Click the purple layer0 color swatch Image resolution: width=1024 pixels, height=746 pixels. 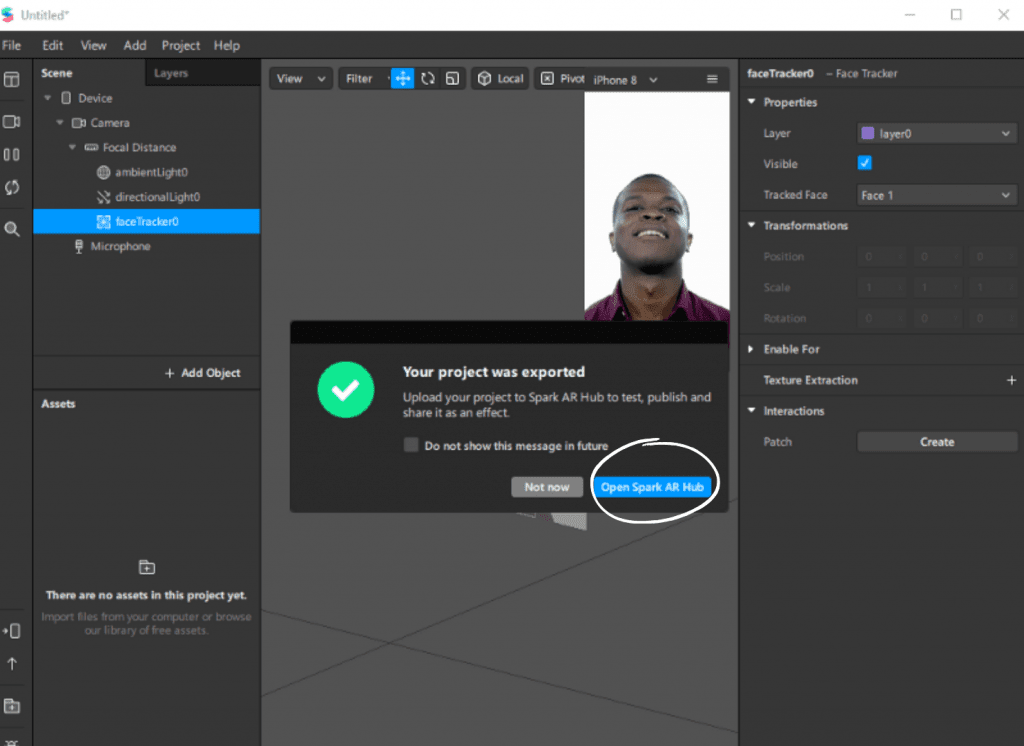(x=868, y=133)
